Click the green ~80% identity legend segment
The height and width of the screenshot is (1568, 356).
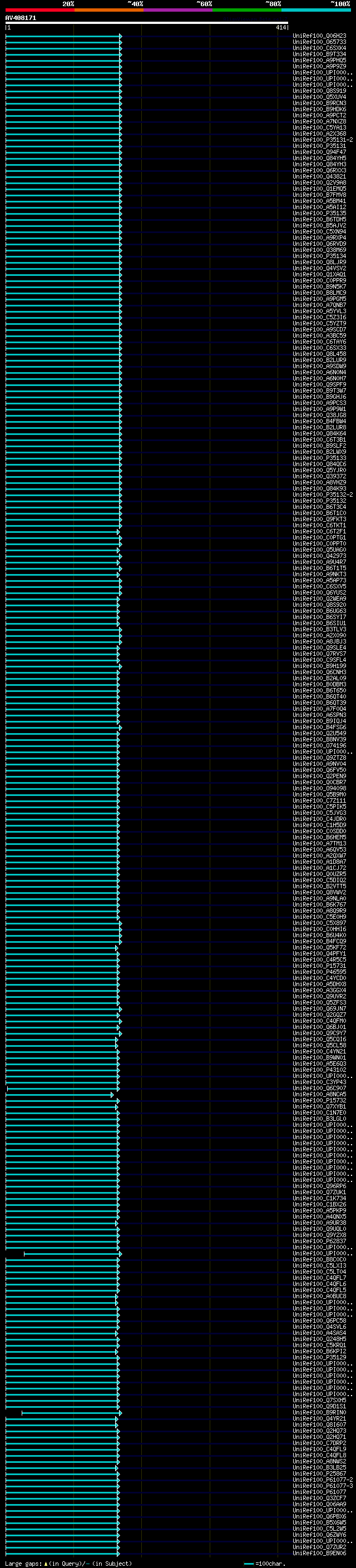246,10
